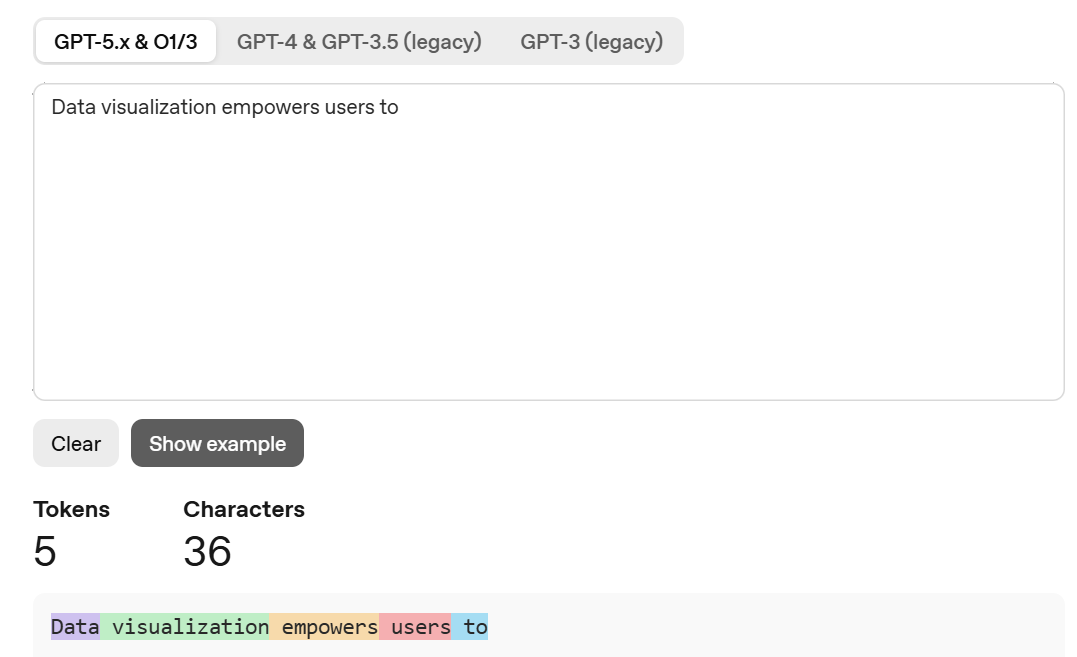Click the highlighted 'users' token

coord(415,627)
